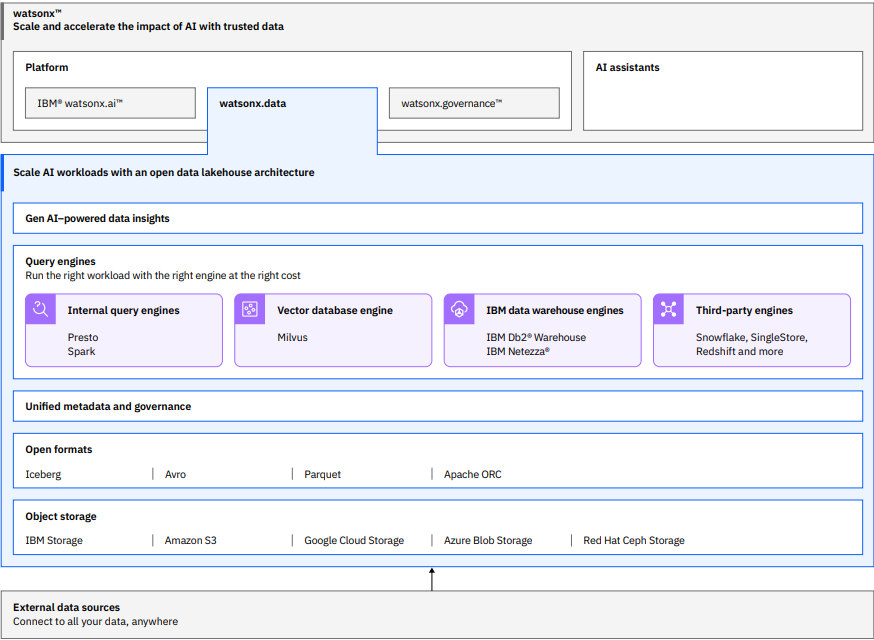Click Avro open format

tap(176, 474)
